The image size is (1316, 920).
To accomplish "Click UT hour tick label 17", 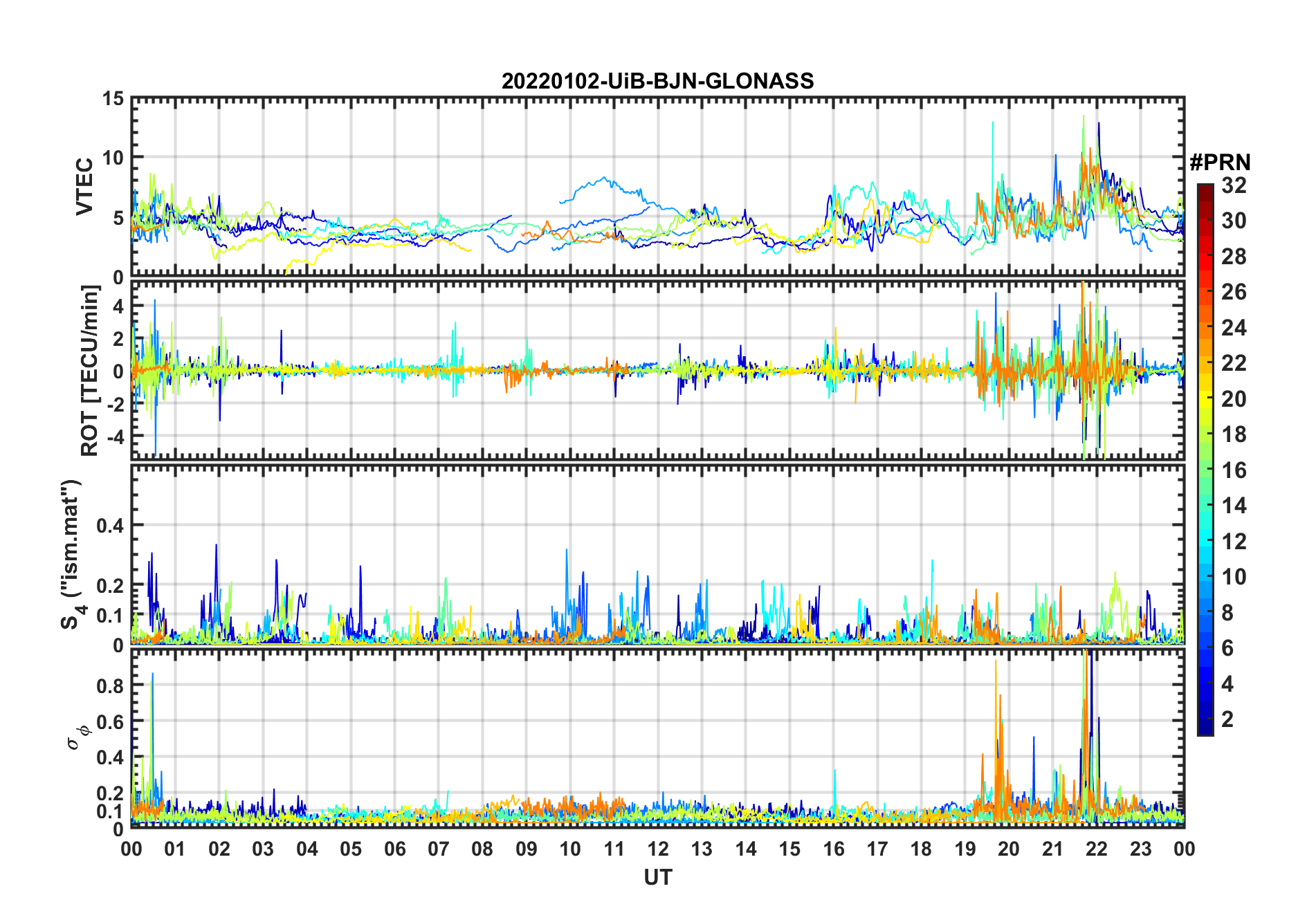I will point(877,849).
